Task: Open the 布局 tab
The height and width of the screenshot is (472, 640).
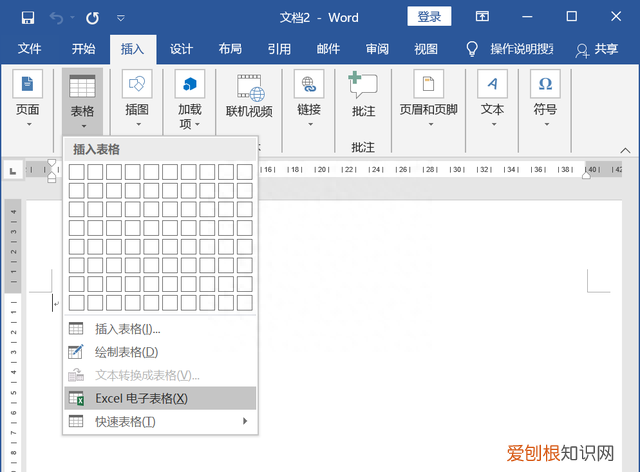Action: [x=230, y=49]
